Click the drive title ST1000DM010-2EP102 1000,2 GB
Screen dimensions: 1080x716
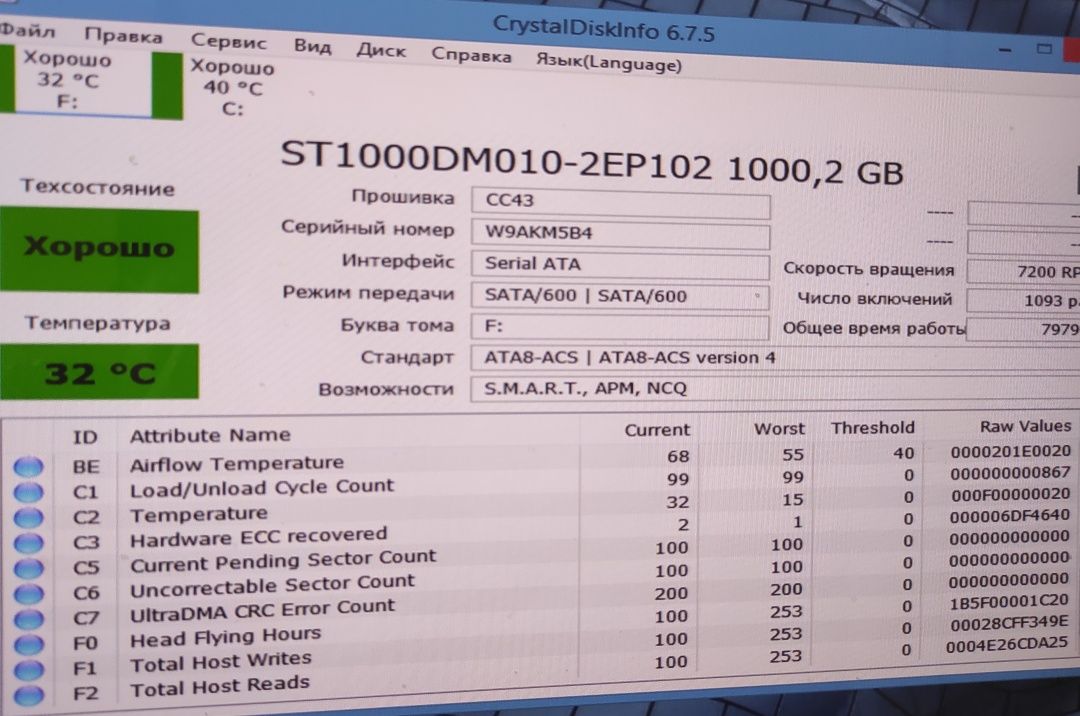(592, 162)
